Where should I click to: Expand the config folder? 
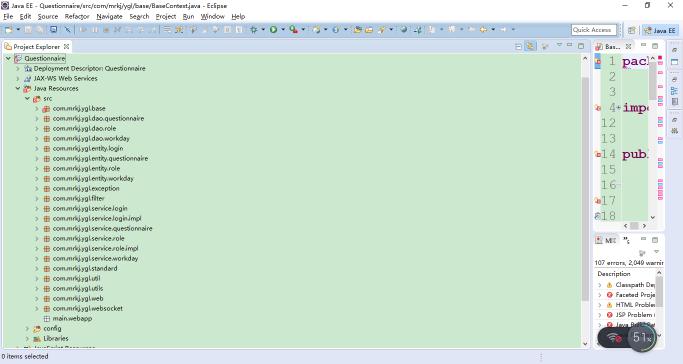pos(27,328)
